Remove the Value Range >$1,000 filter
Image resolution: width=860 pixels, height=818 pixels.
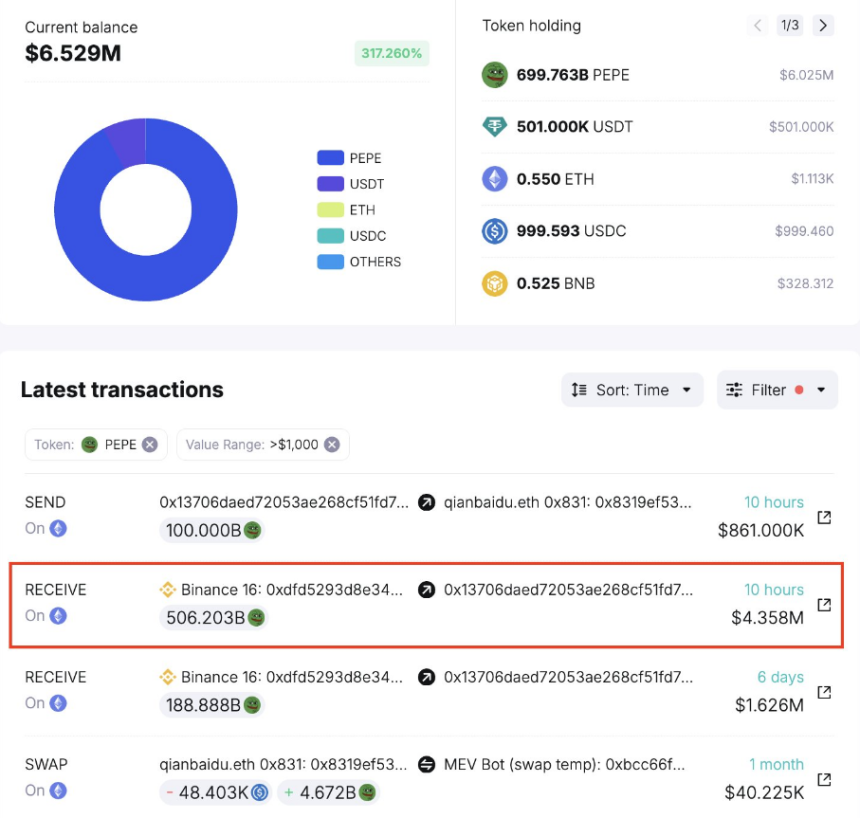tap(331, 445)
